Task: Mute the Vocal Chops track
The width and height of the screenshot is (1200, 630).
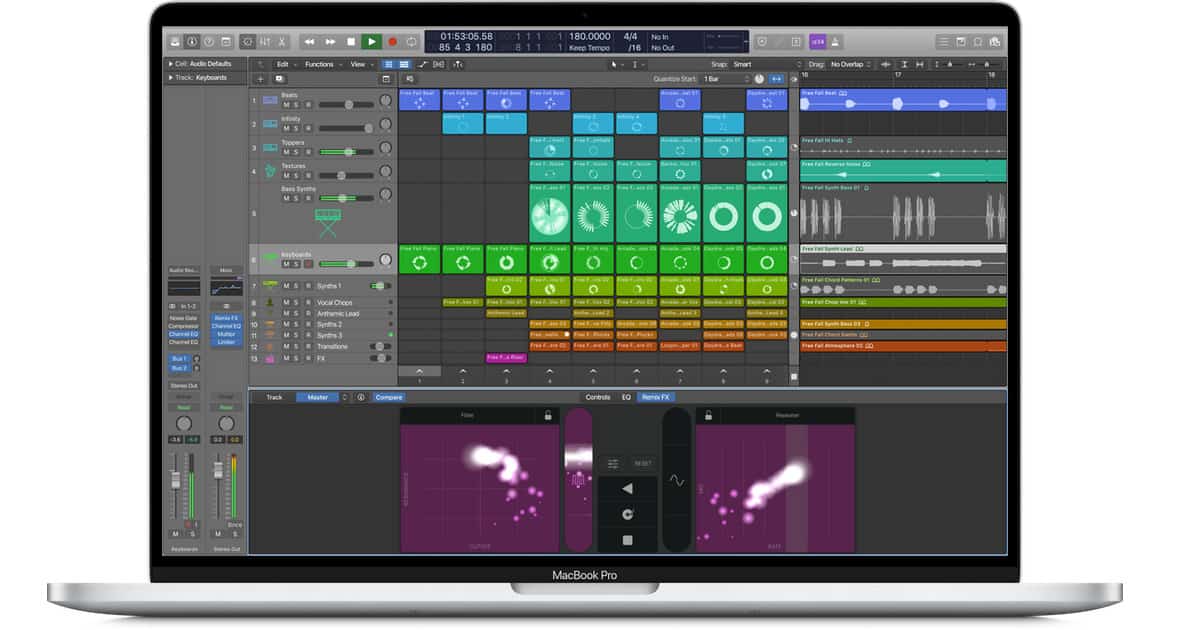Action: (x=286, y=302)
